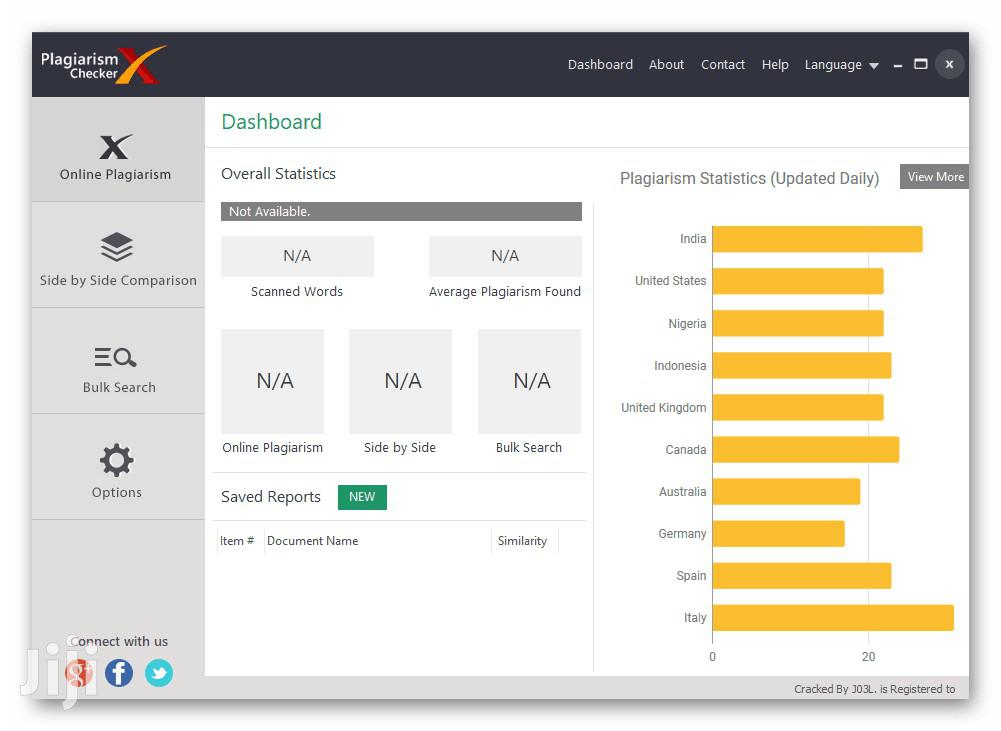Open the Bulk Search list-magnifier icon
1001x731 pixels.
coord(116,357)
